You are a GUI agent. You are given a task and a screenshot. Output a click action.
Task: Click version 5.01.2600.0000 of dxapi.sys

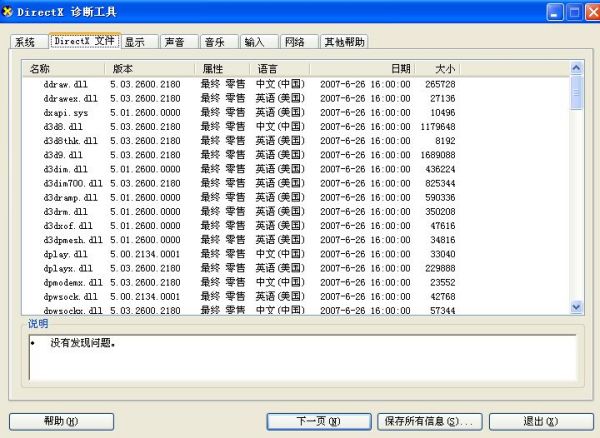coord(145,112)
